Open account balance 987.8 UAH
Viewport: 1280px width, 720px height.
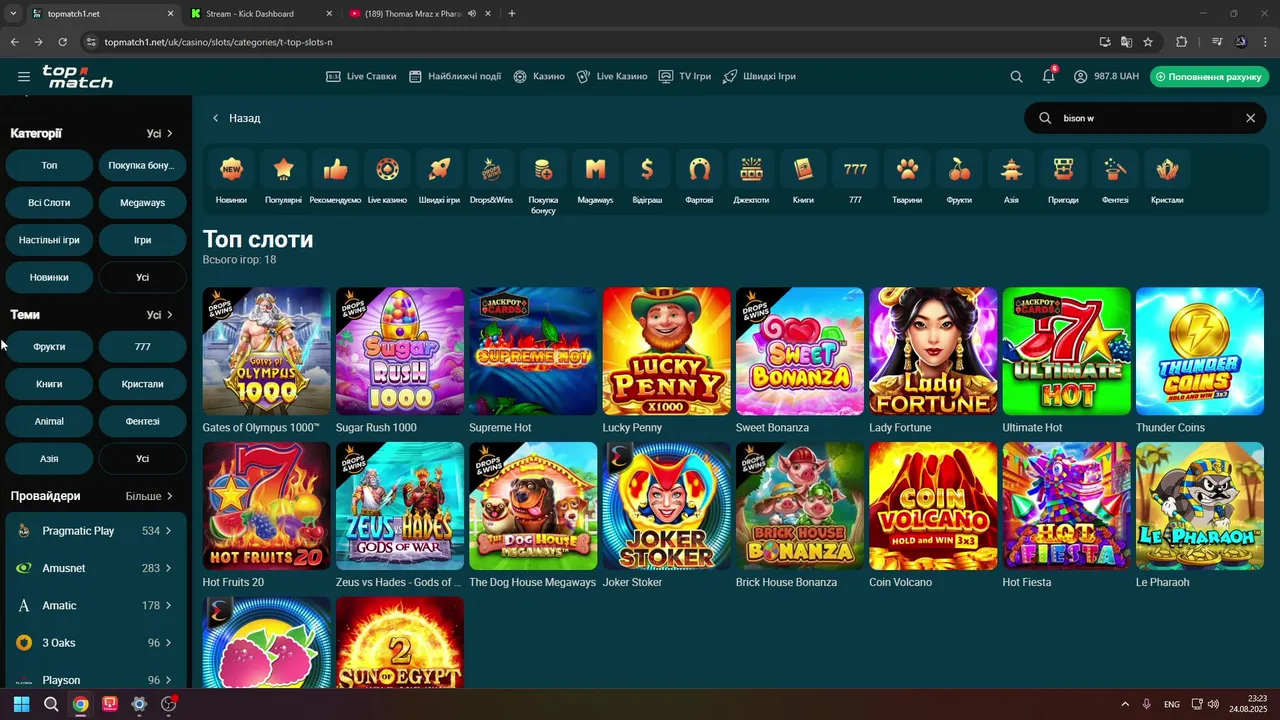click(1106, 76)
